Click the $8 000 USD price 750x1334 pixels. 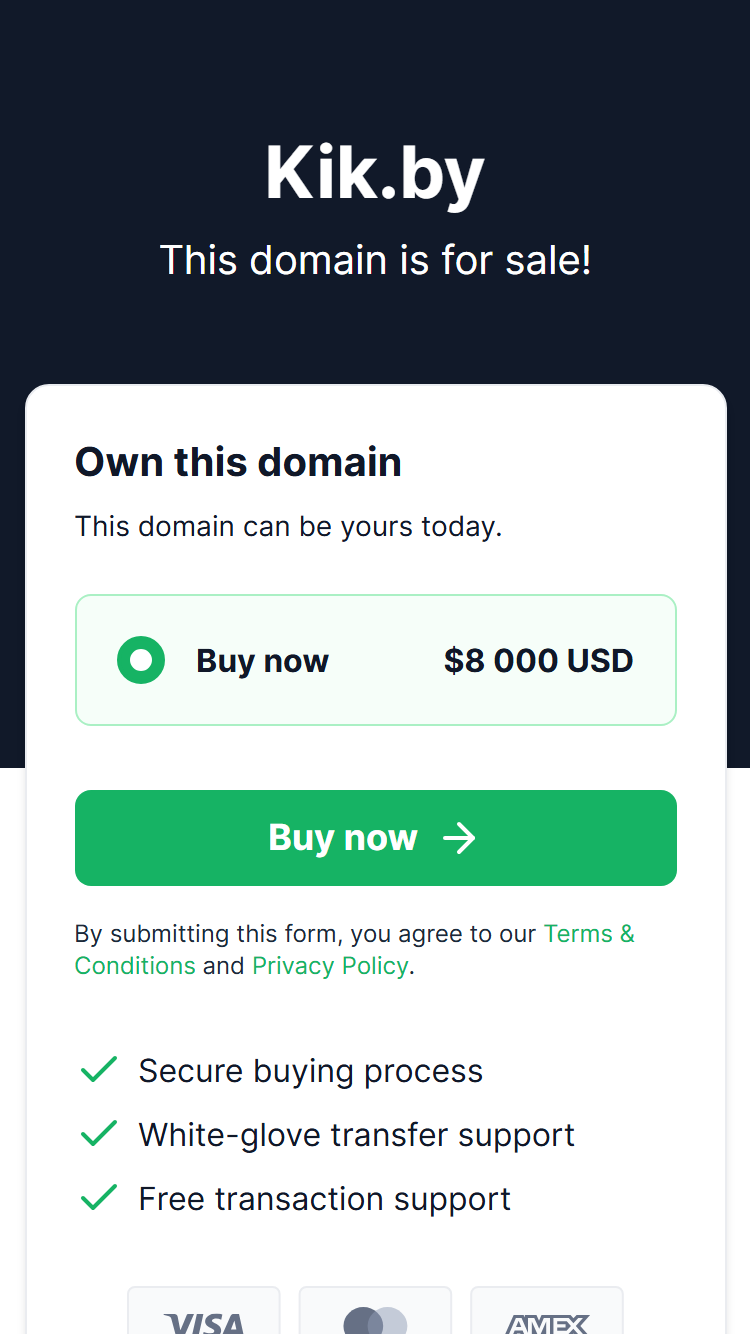tap(539, 660)
